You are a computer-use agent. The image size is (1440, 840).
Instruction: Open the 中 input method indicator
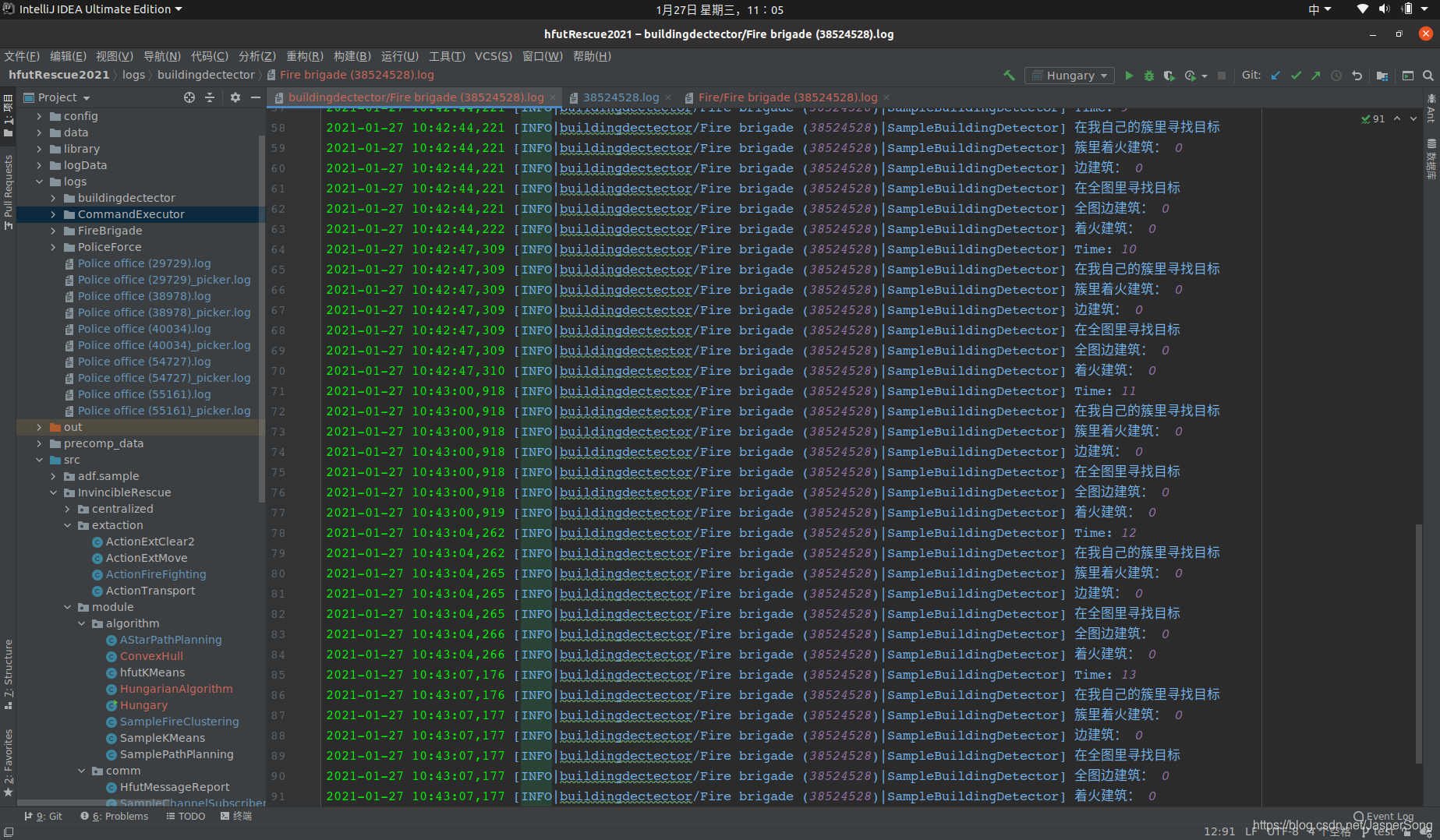[1319, 9]
